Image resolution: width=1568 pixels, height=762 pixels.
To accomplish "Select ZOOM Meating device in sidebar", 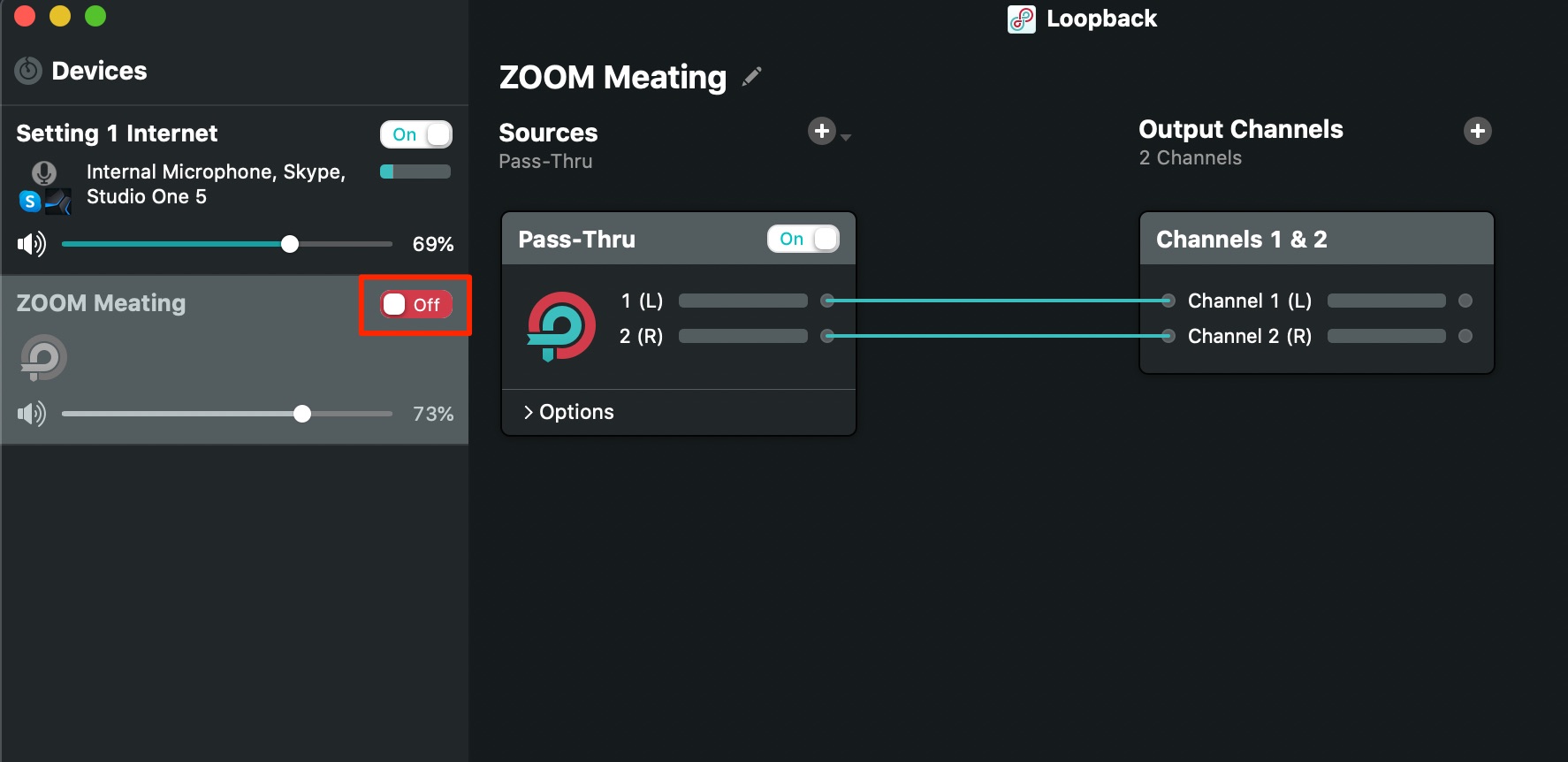I will pyautogui.click(x=234, y=360).
